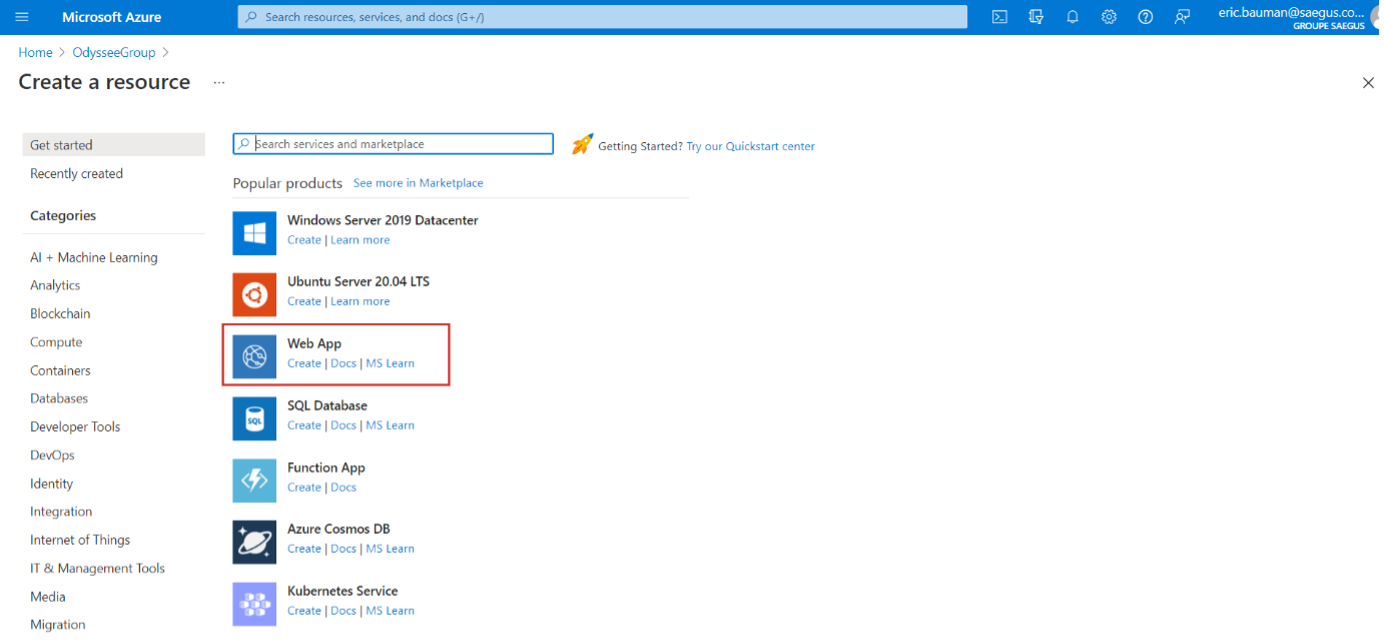Open Docs link under SQL Database
The image size is (1384, 644).
coord(343,425)
